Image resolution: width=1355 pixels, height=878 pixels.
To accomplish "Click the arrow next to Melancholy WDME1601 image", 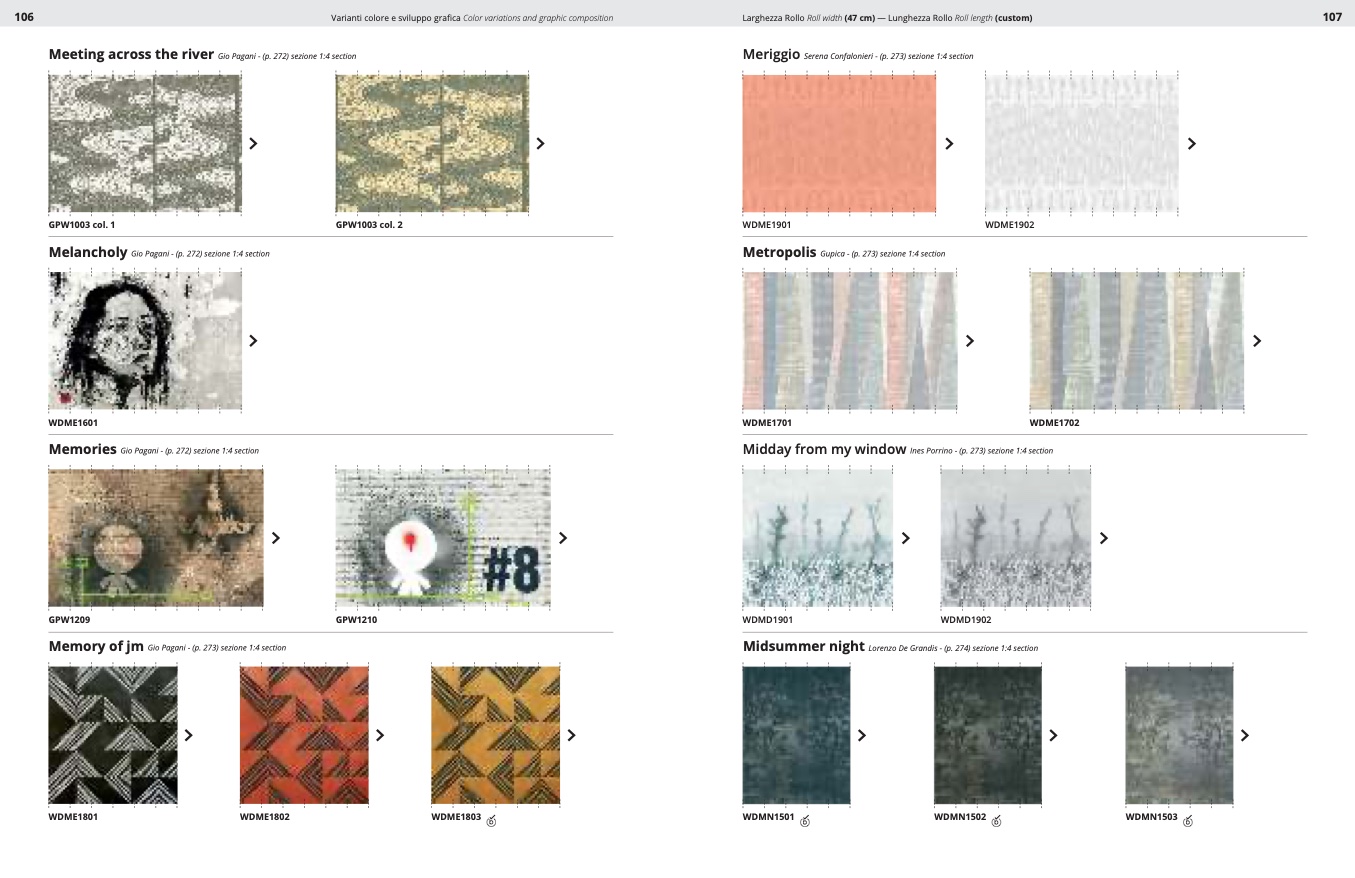I will click(x=253, y=341).
